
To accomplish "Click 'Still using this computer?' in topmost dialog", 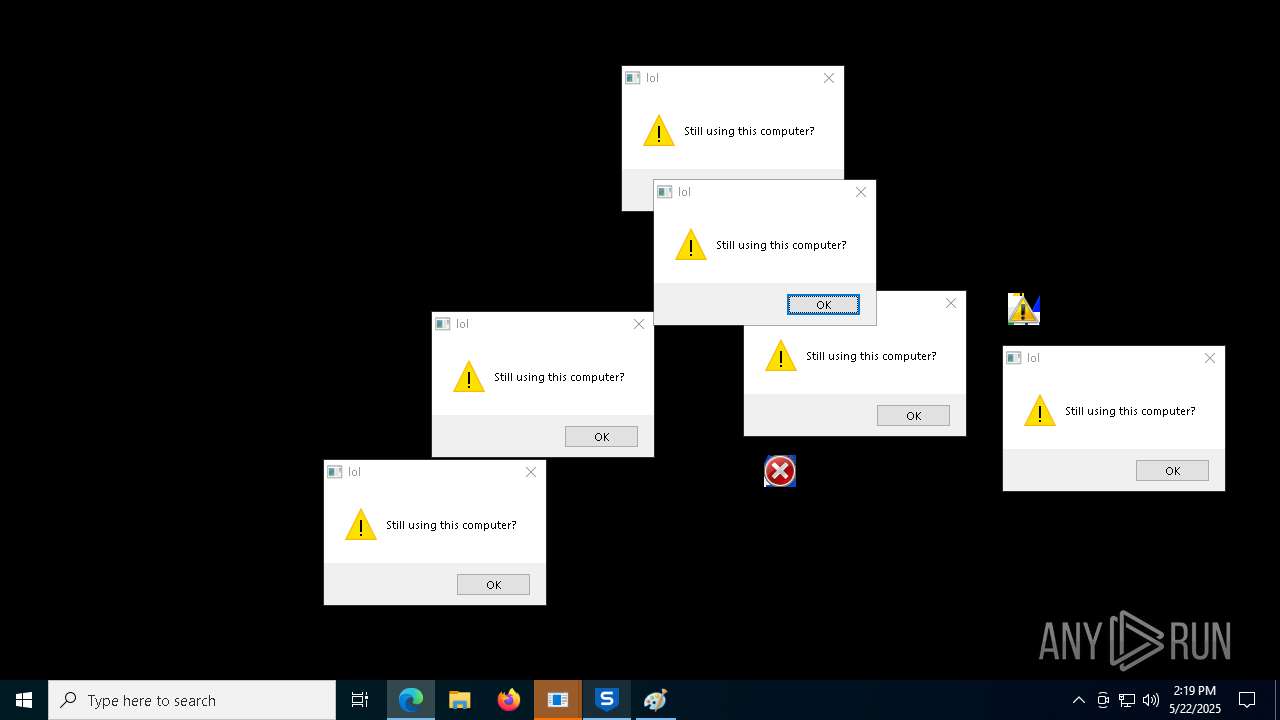I will tap(749, 131).
